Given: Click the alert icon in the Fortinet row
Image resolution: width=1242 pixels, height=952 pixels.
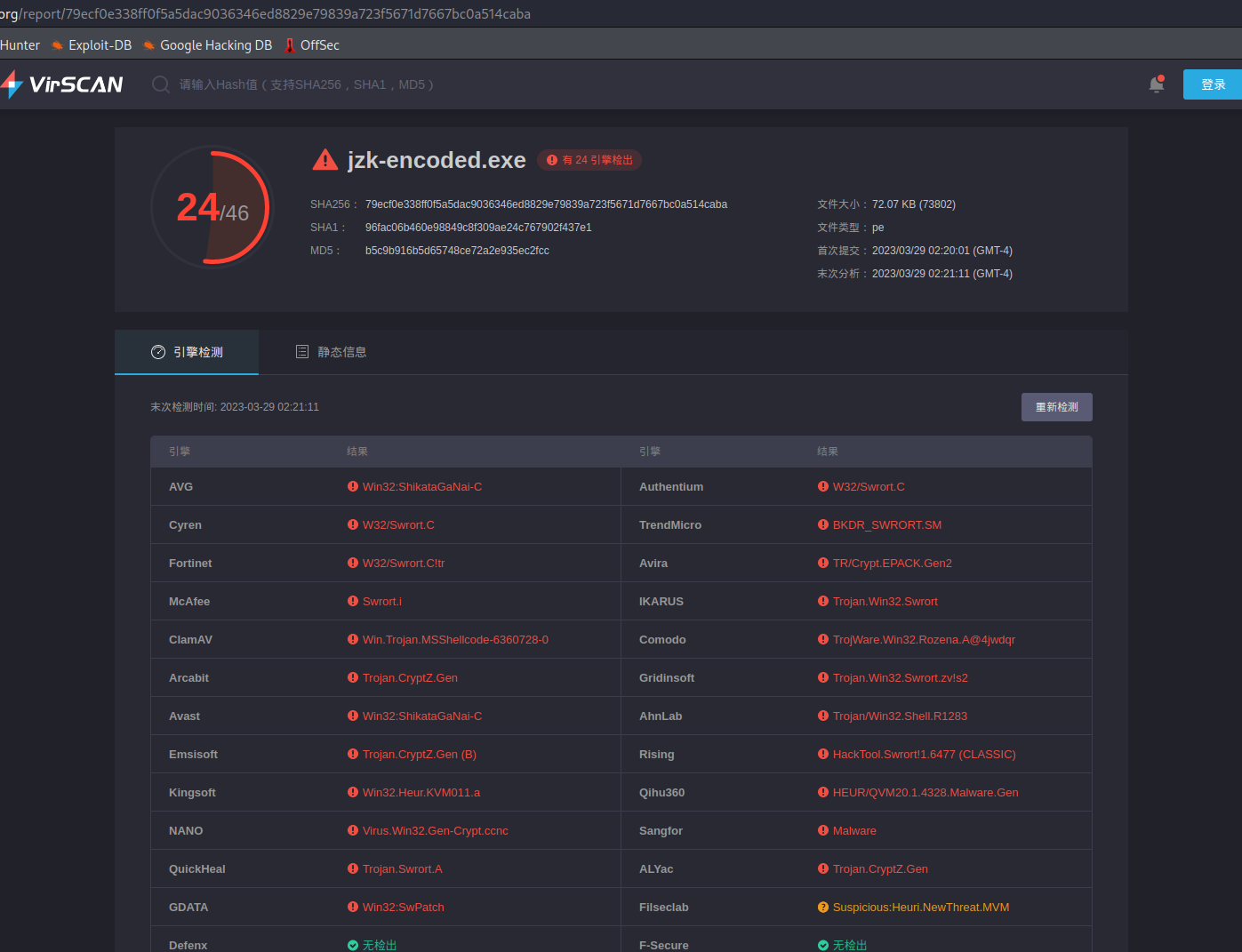Looking at the screenshot, I should pyautogui.click(x=353, y=563).
